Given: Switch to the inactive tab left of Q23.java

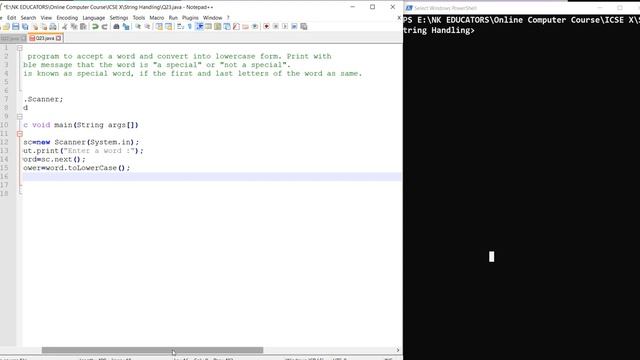Looking at the screenshot, I should coord(13,38).
